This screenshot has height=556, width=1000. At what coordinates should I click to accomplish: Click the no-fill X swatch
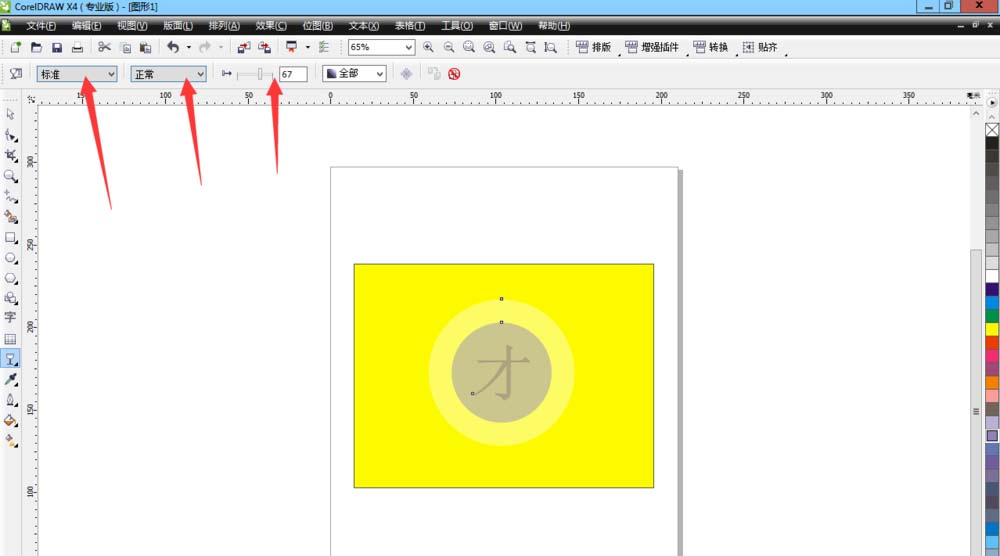click(992, 129)
